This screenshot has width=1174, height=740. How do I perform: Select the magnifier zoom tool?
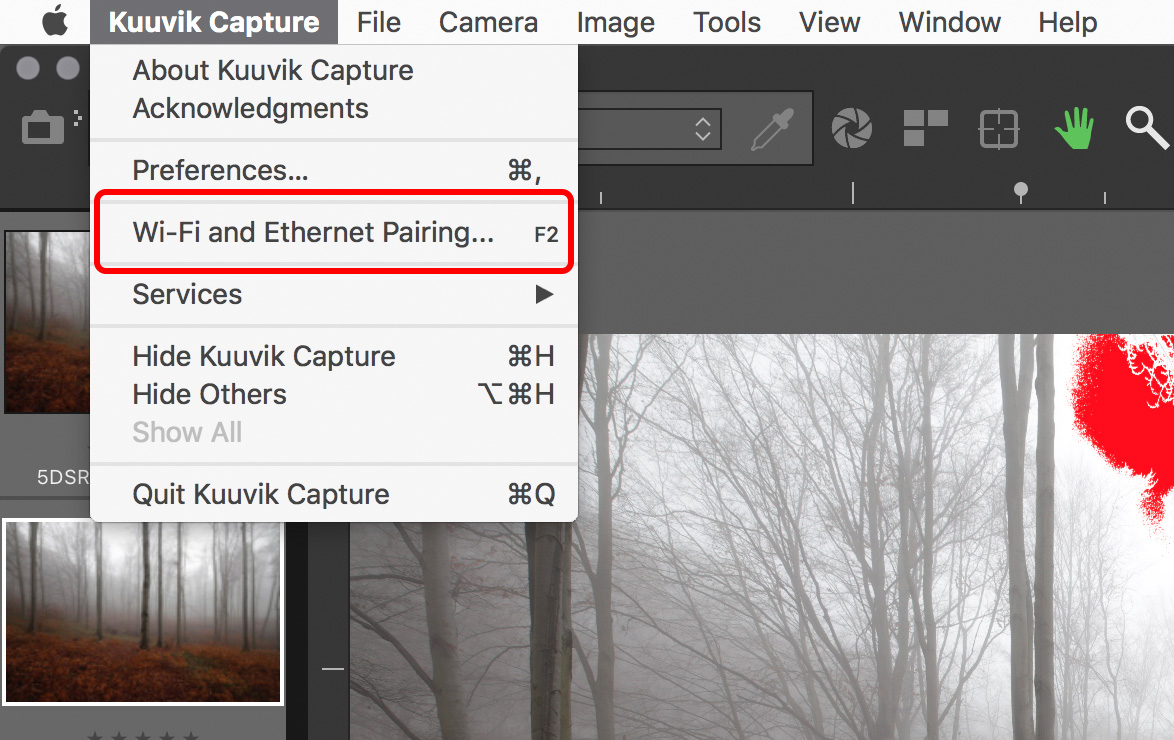1146,128
